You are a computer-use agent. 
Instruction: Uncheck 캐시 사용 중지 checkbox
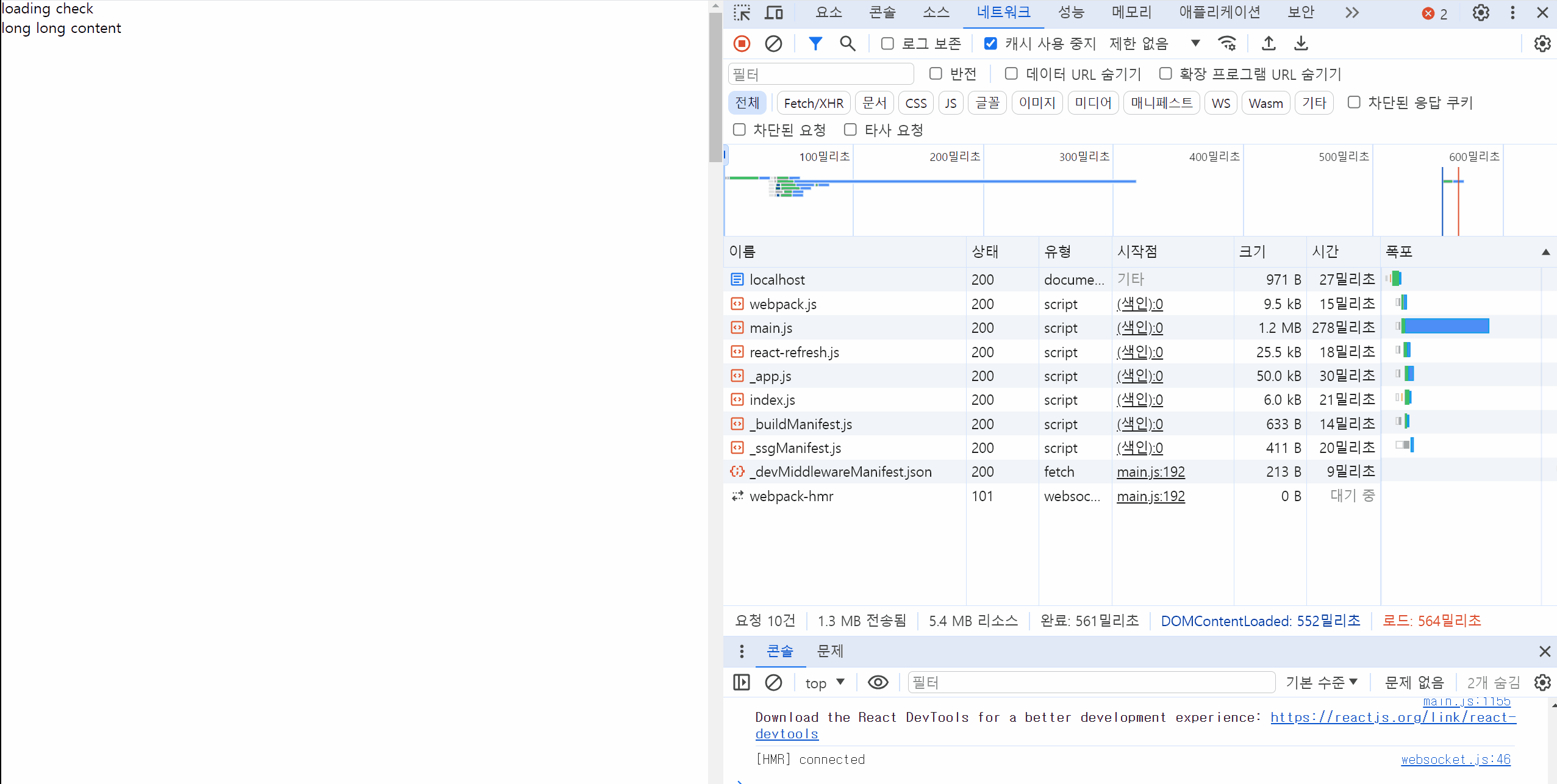click(990, 43)
